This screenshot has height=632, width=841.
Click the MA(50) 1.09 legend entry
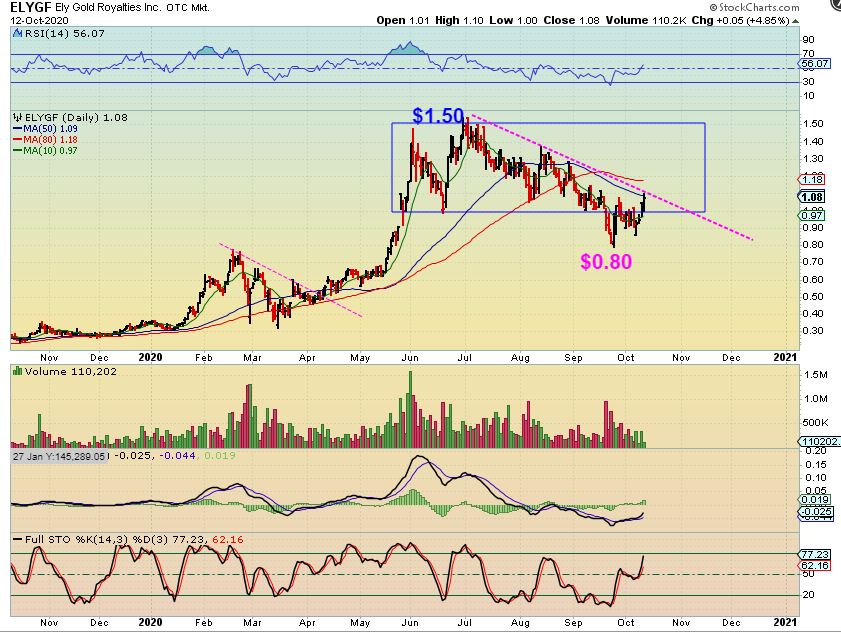(50, 129)
